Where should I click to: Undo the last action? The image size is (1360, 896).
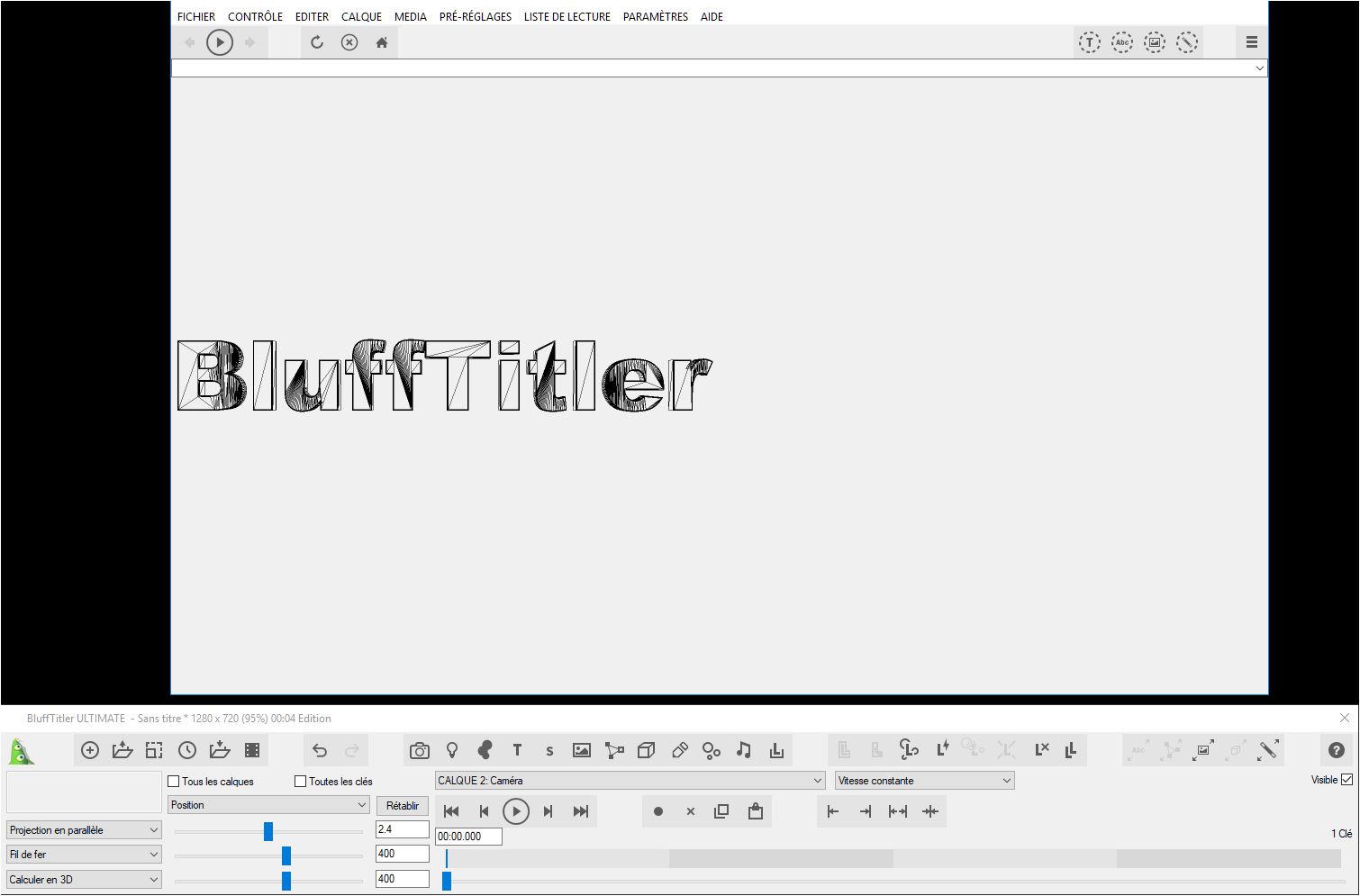320,750
